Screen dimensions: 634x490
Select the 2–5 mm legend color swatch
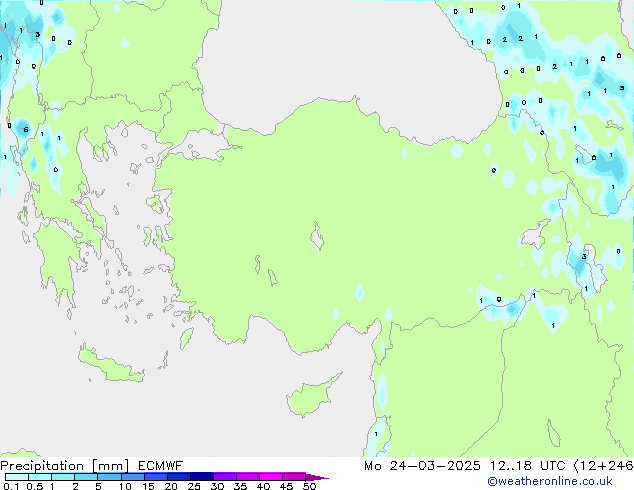pos(86,477)
